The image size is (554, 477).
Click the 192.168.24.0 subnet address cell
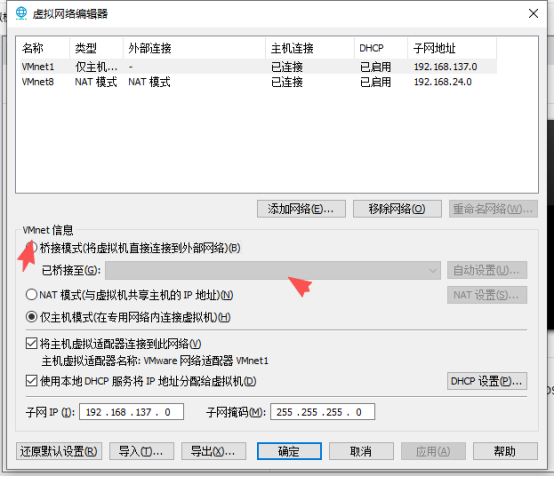pos(442,82)
